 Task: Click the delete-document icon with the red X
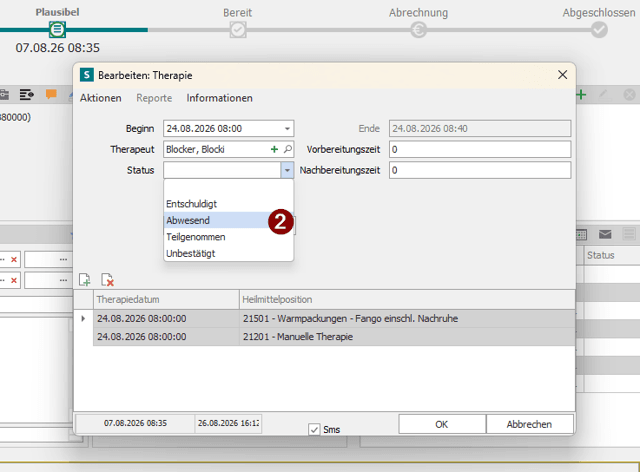tap(107, 280)
